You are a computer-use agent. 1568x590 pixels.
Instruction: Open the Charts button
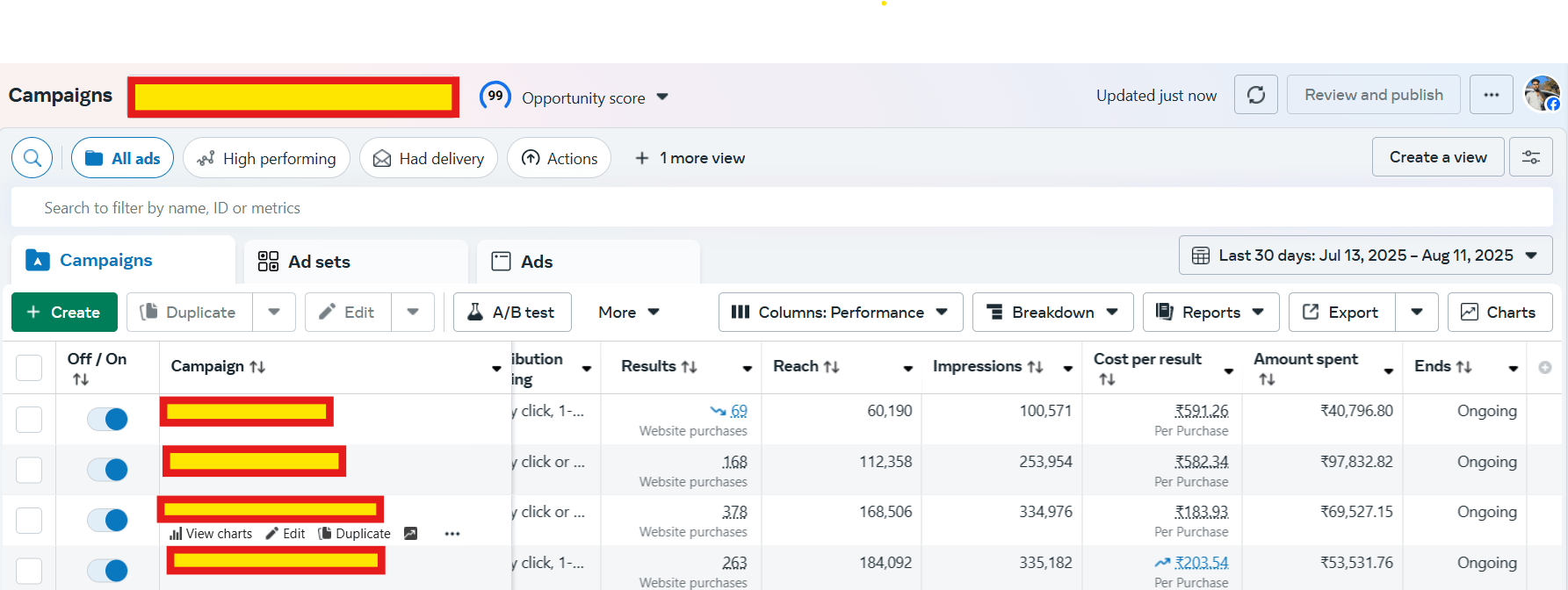pyautogui.click(x=1499, y=312)
